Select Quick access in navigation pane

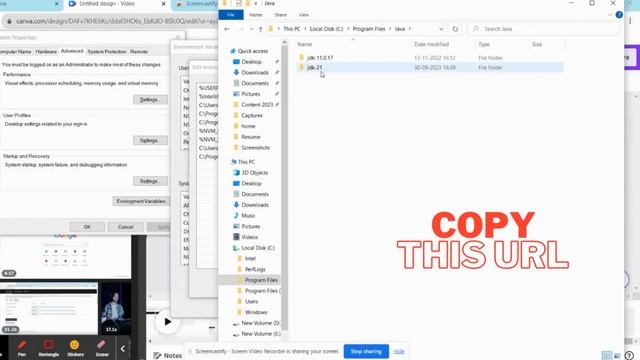(252, 51)
